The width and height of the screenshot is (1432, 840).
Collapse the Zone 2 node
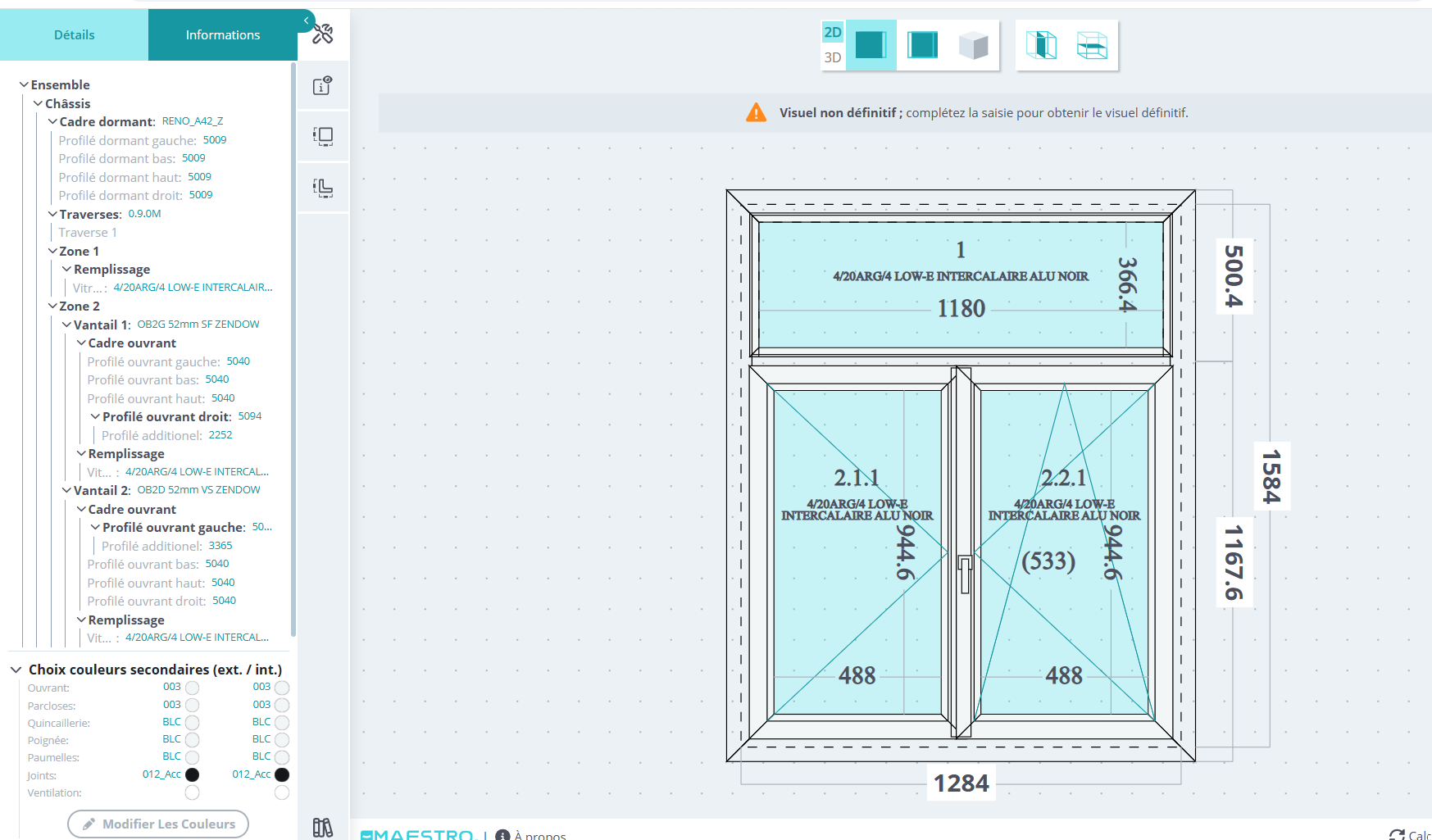pos(52,306)
